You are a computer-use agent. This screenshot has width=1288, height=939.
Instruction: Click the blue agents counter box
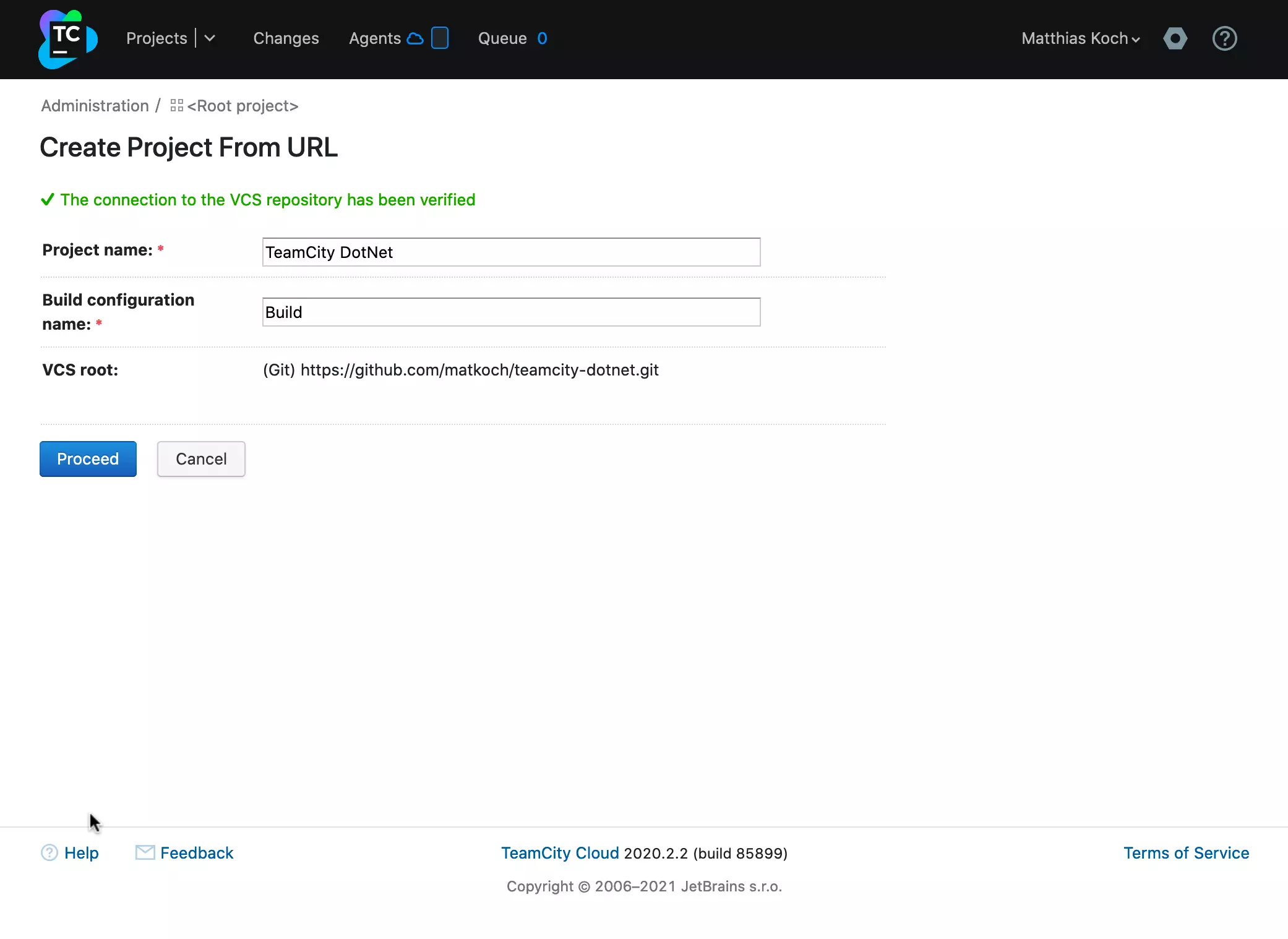439,38
